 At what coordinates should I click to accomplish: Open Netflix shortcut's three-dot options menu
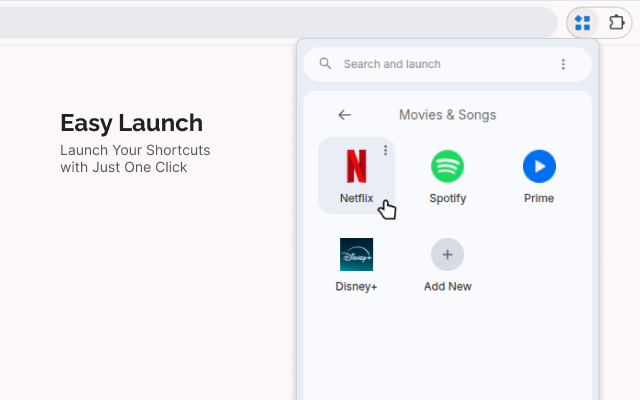coord(385,150)
